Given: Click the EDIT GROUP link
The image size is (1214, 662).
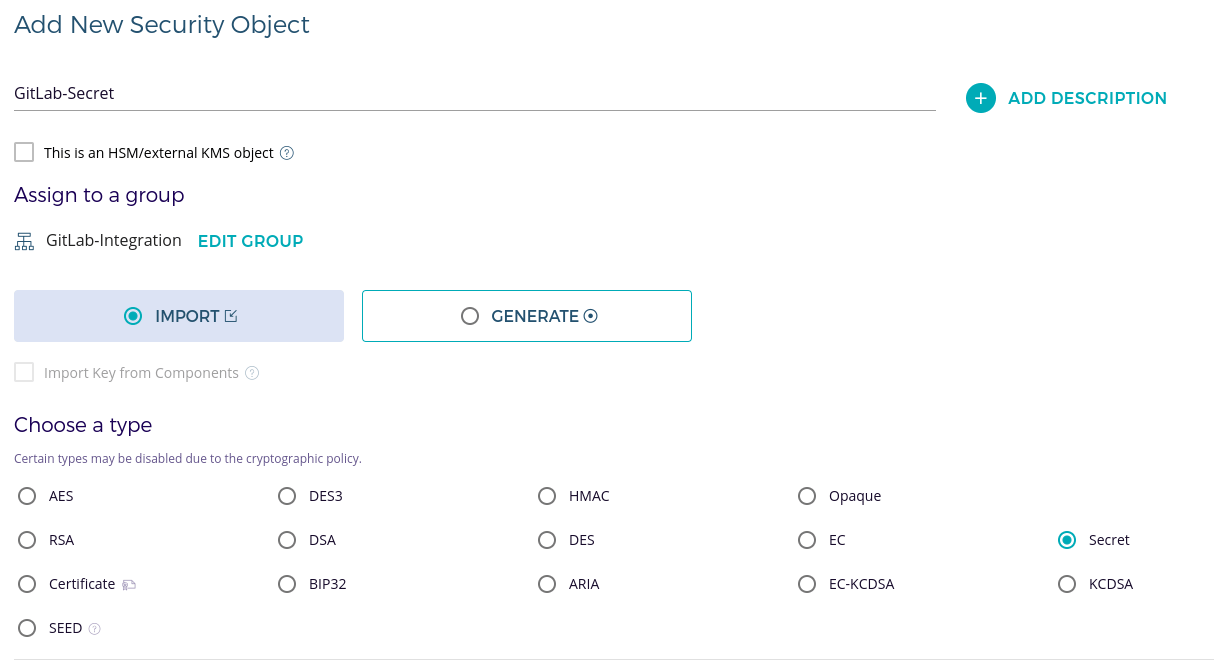Looking at the screenshot, I should click(x=251, y=241).
